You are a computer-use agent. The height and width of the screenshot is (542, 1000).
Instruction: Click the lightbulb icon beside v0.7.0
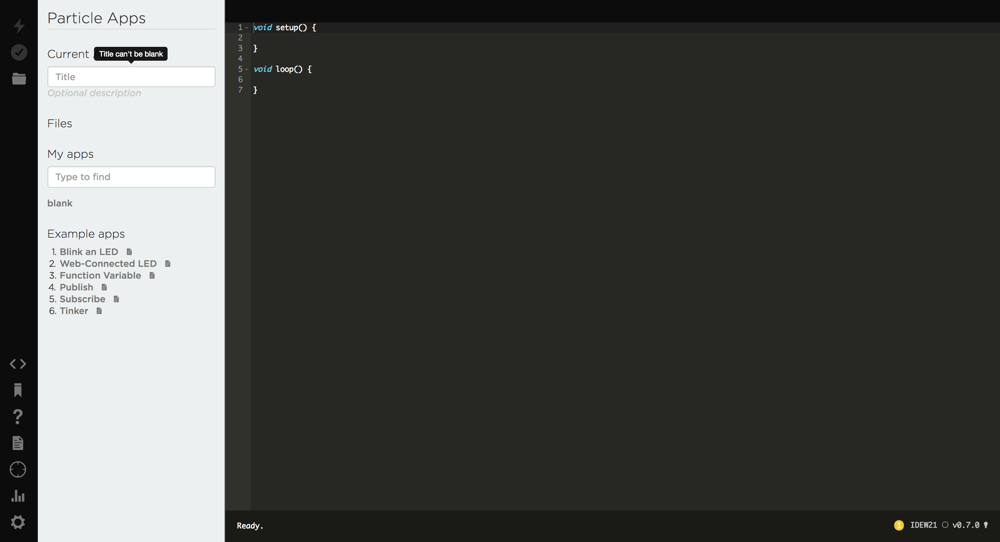pyautogui.click(x=986, y=525)
